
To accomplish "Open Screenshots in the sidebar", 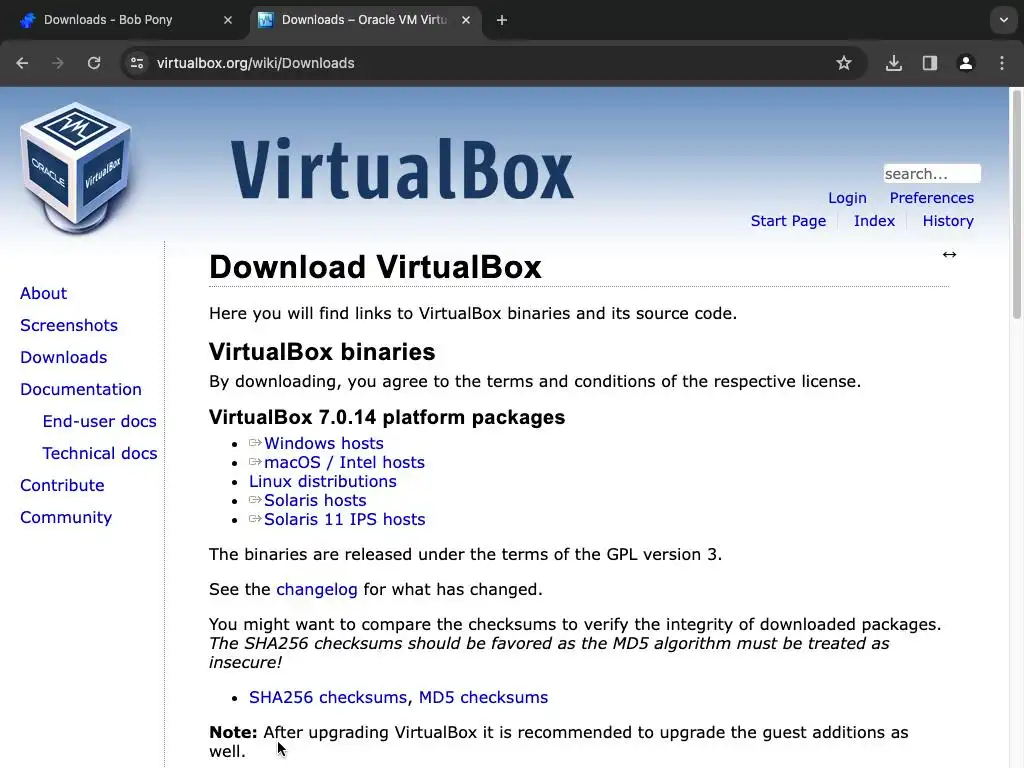I will (x=69, y=325).
